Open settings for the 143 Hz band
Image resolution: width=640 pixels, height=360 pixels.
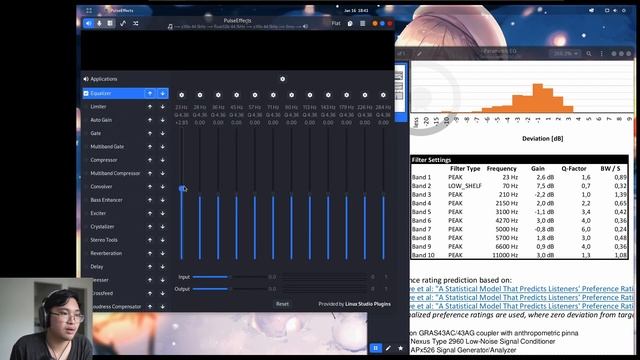coord(328,95)
